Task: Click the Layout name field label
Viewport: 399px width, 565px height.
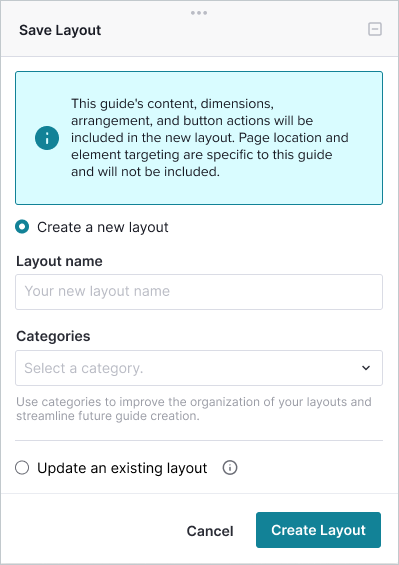Action: coord(59,261)
